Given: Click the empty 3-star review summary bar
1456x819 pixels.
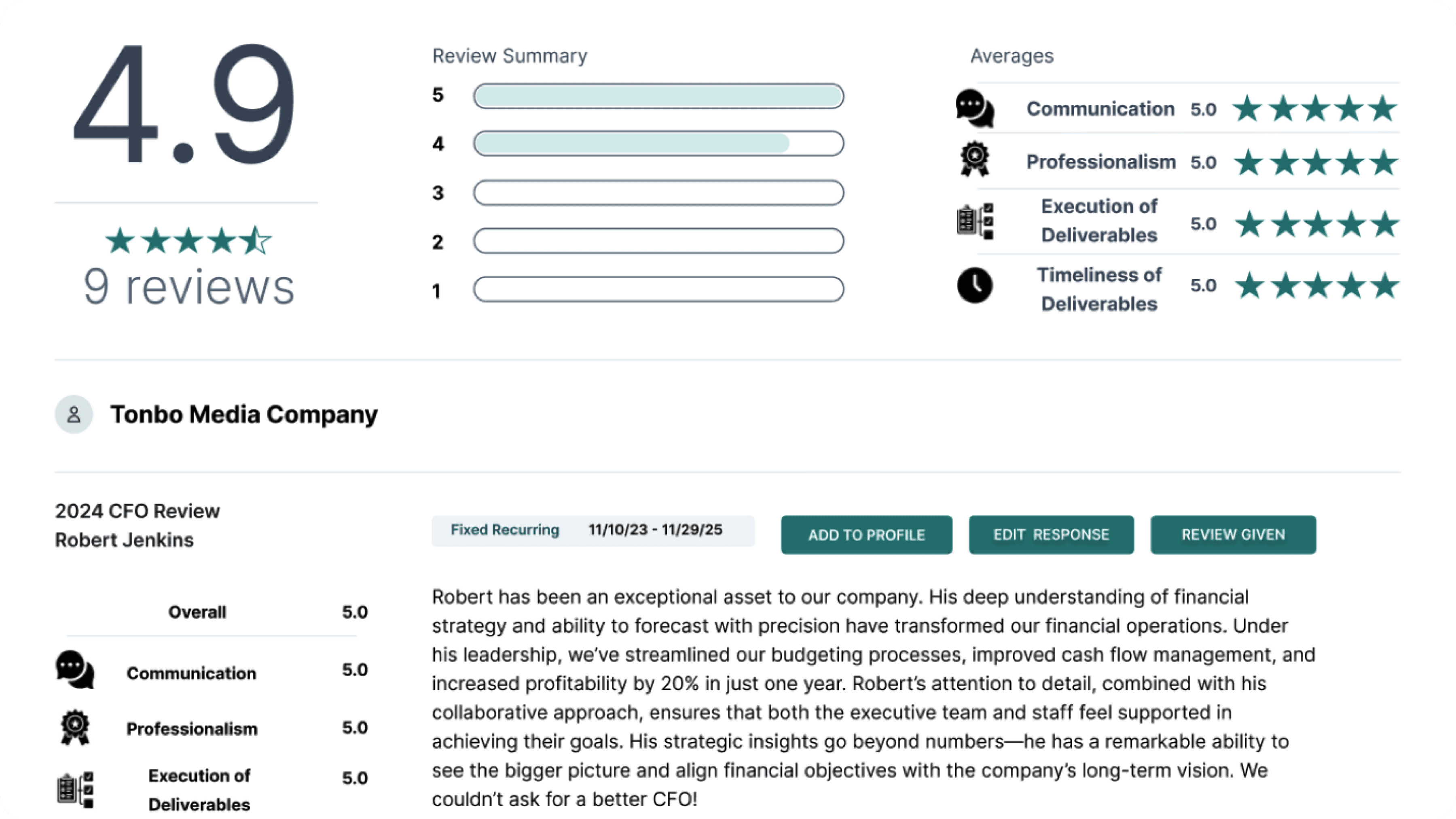Looking at the screenshot, I should point(658,193).
